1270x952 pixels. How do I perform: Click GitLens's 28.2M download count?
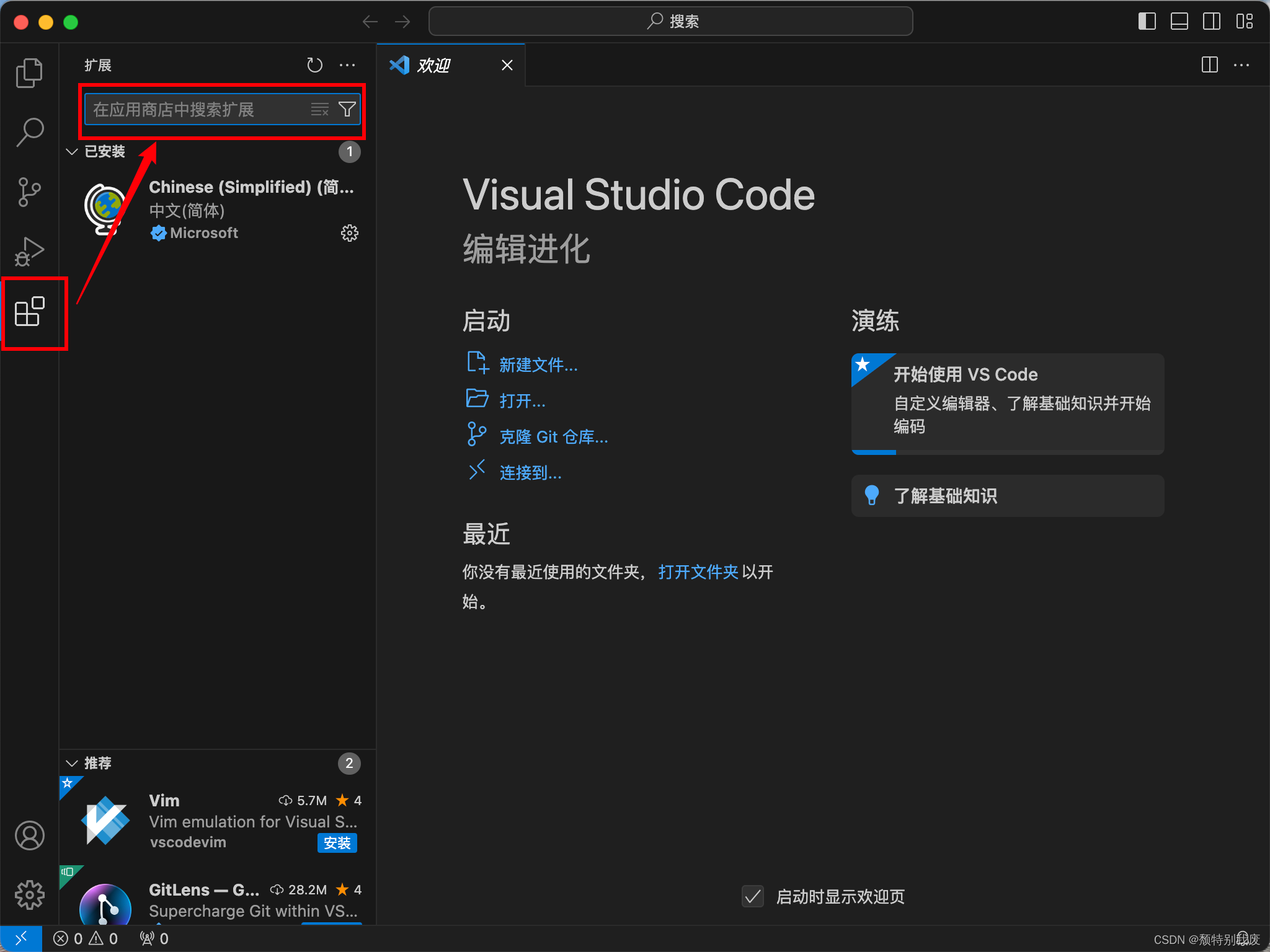(298, 889)
